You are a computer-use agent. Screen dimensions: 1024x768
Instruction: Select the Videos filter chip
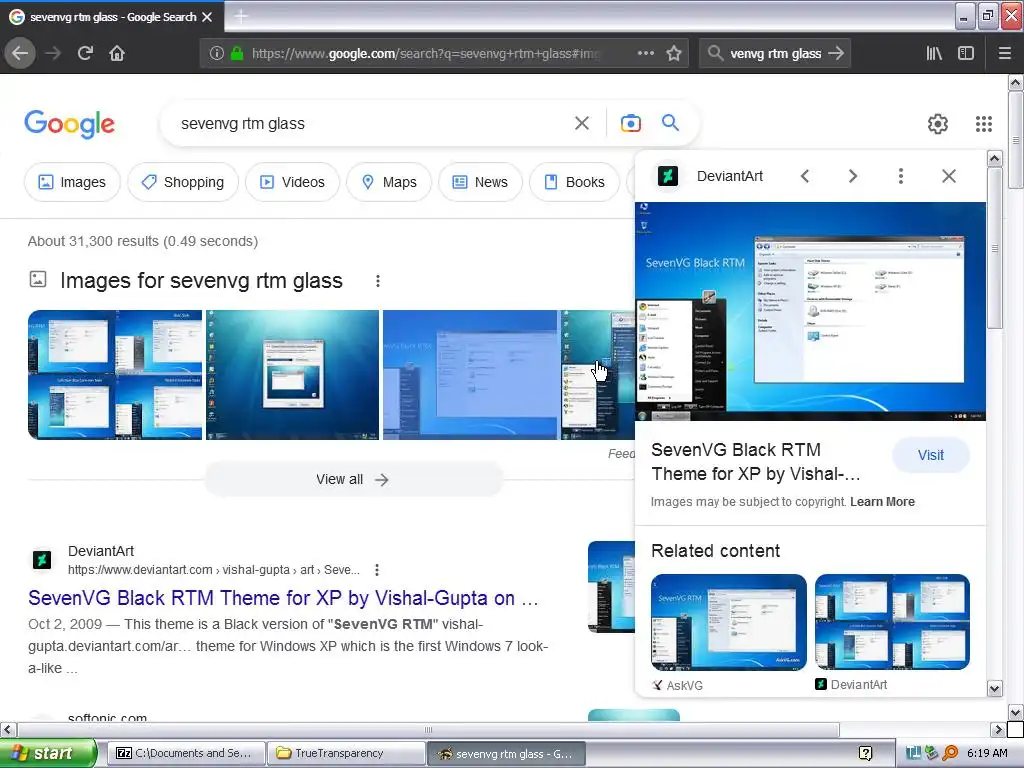(x=293, y=182)
